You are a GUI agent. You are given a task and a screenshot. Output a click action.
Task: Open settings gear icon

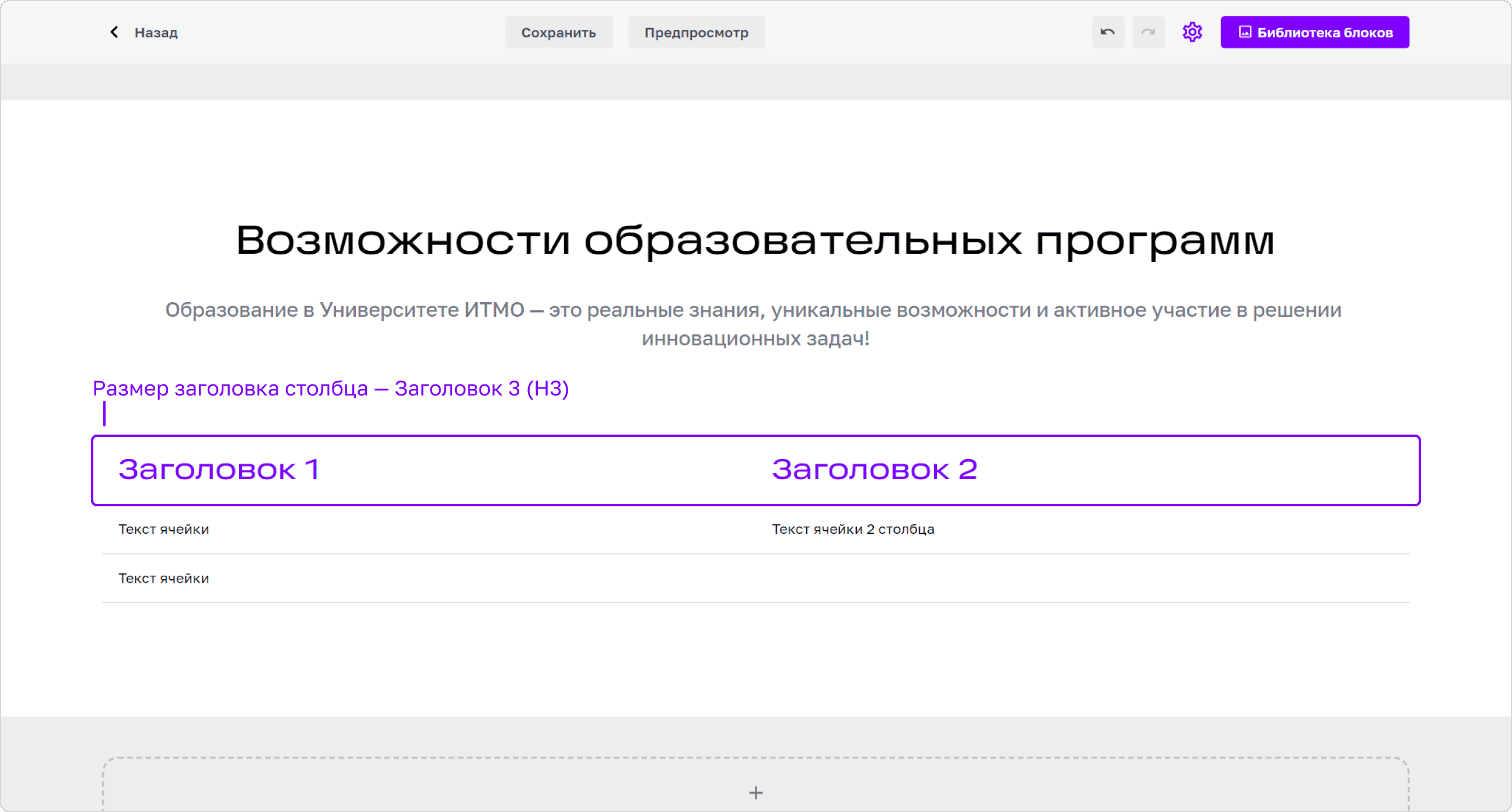coord(1192,32)
